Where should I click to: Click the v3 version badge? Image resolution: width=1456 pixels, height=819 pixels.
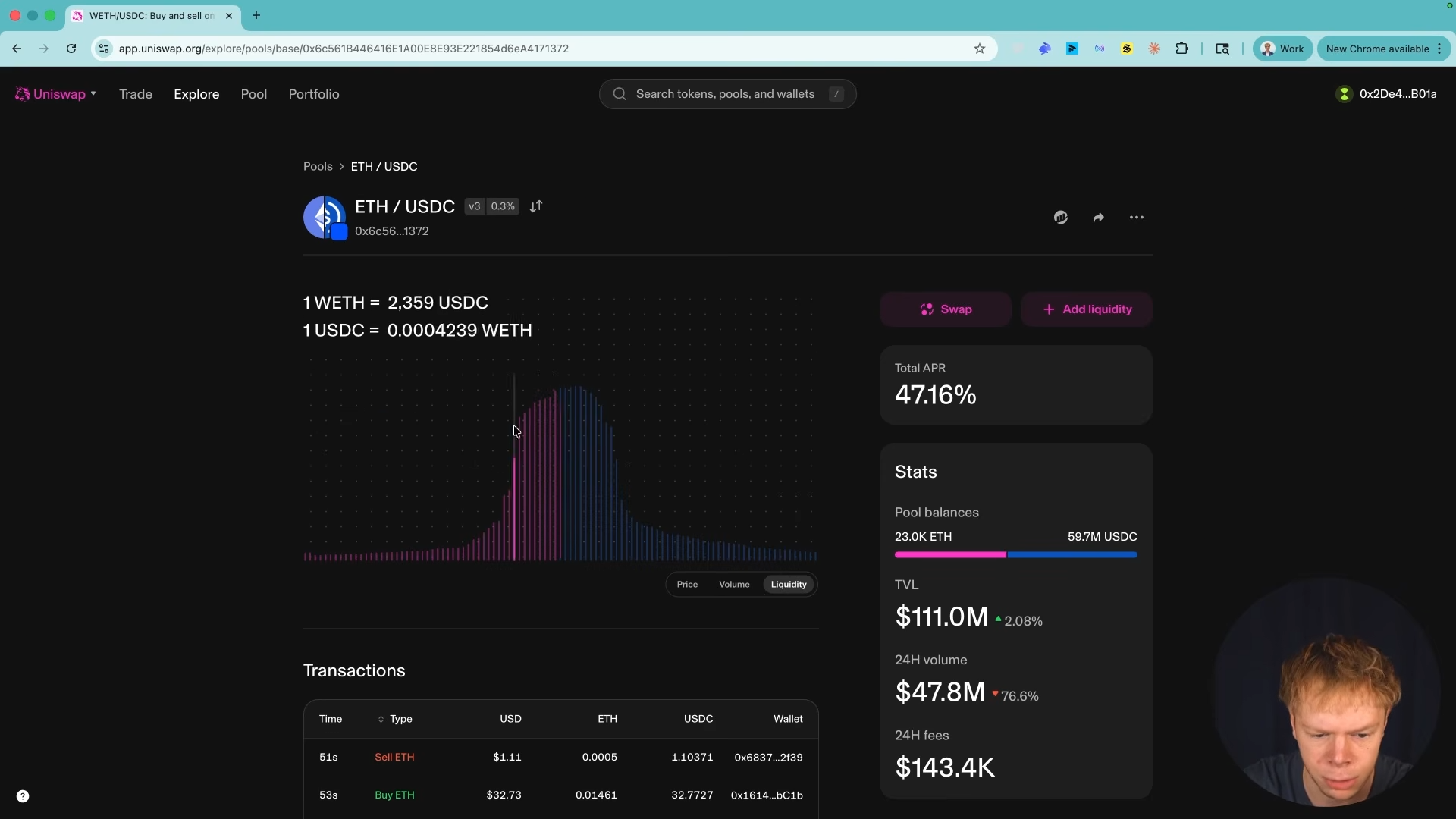pyautogui.click(x=475, y=206)
